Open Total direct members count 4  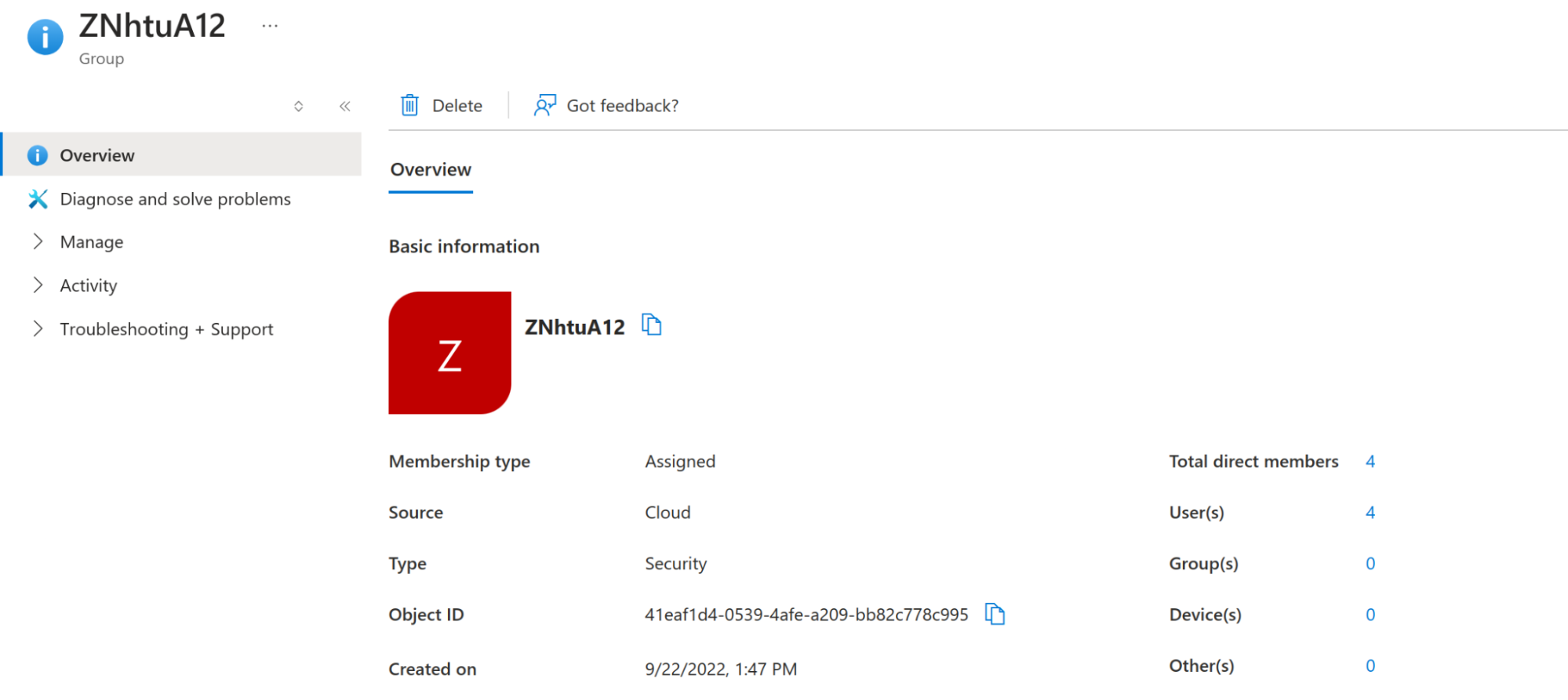coord(1370,462)
